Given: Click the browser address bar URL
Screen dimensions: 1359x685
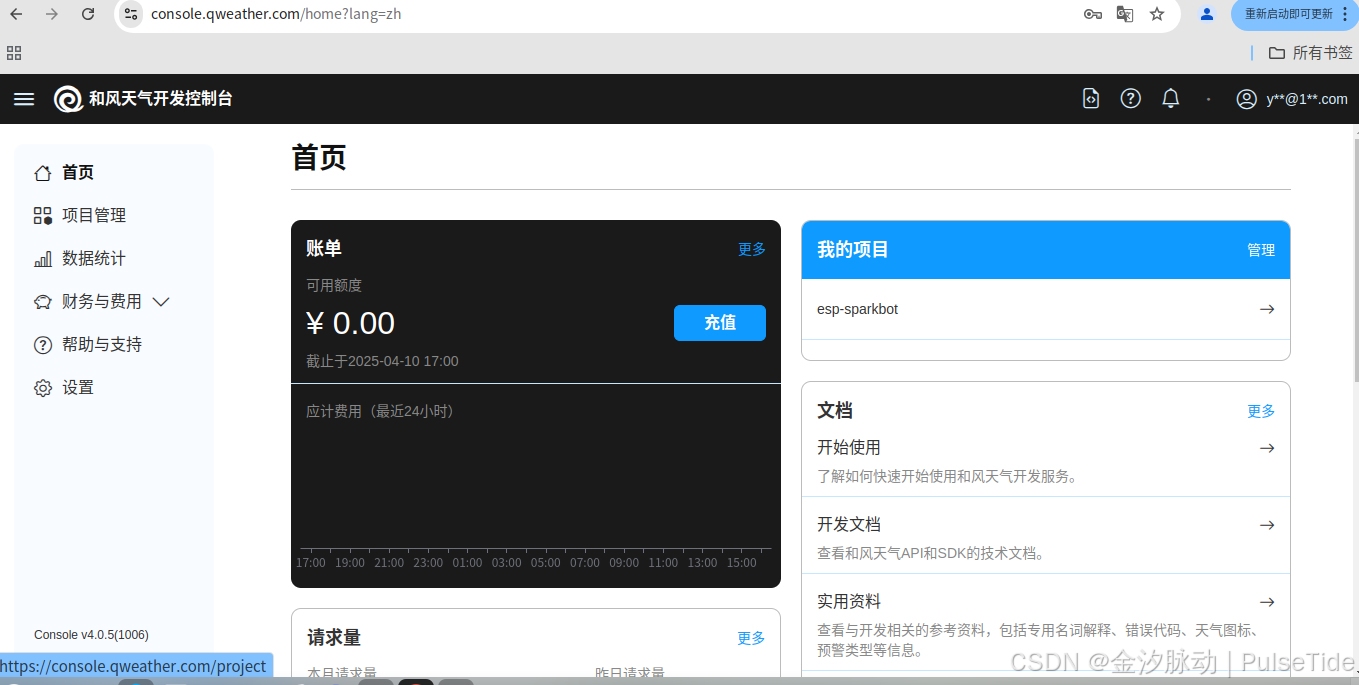Looking at the screenshot, I should click(x=276, y=14).
